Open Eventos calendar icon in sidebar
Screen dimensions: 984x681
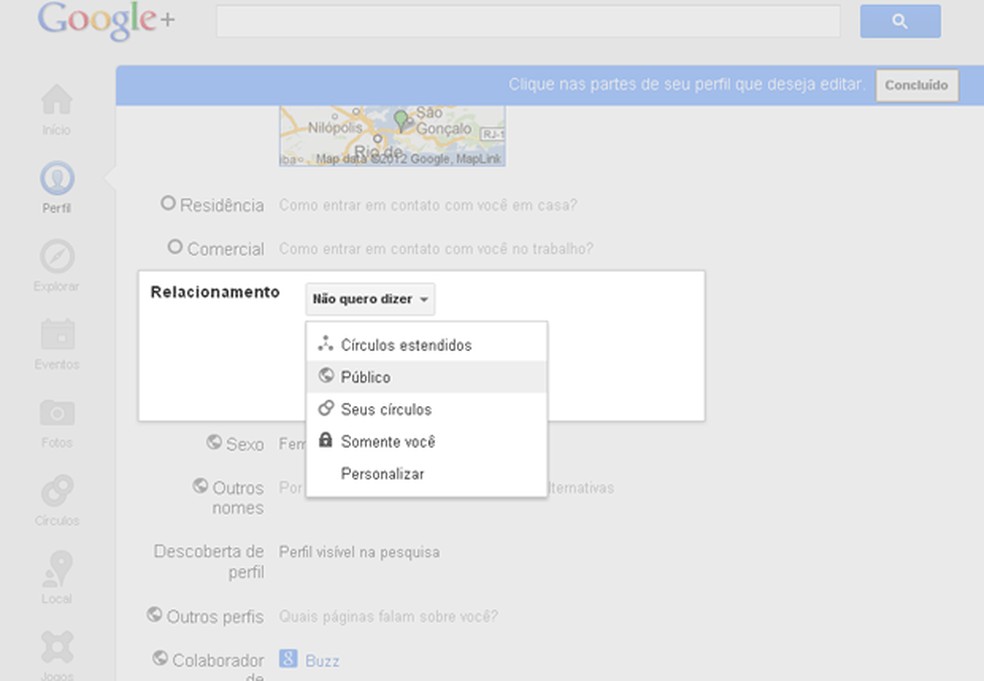pos(57,334)
